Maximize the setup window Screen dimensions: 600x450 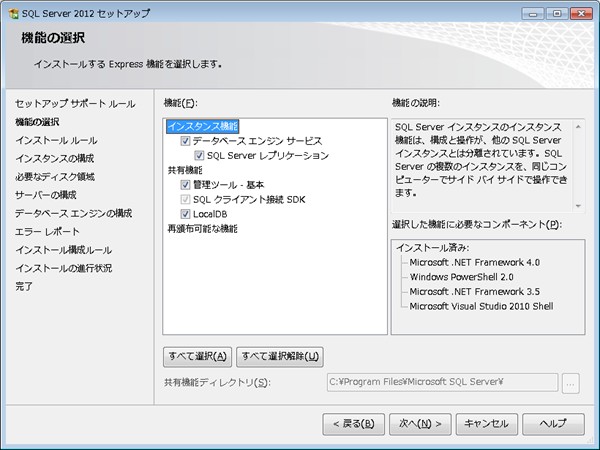pos(557,14)
